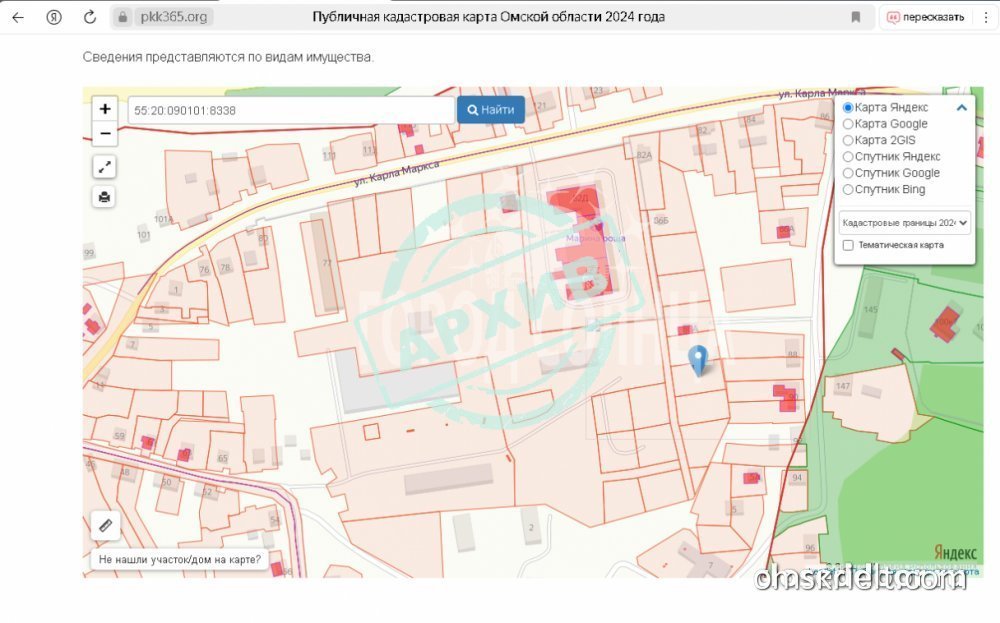Zoom out with the minus button
1000x623 pixels.
pyautogui.click(x=105, y=133)
